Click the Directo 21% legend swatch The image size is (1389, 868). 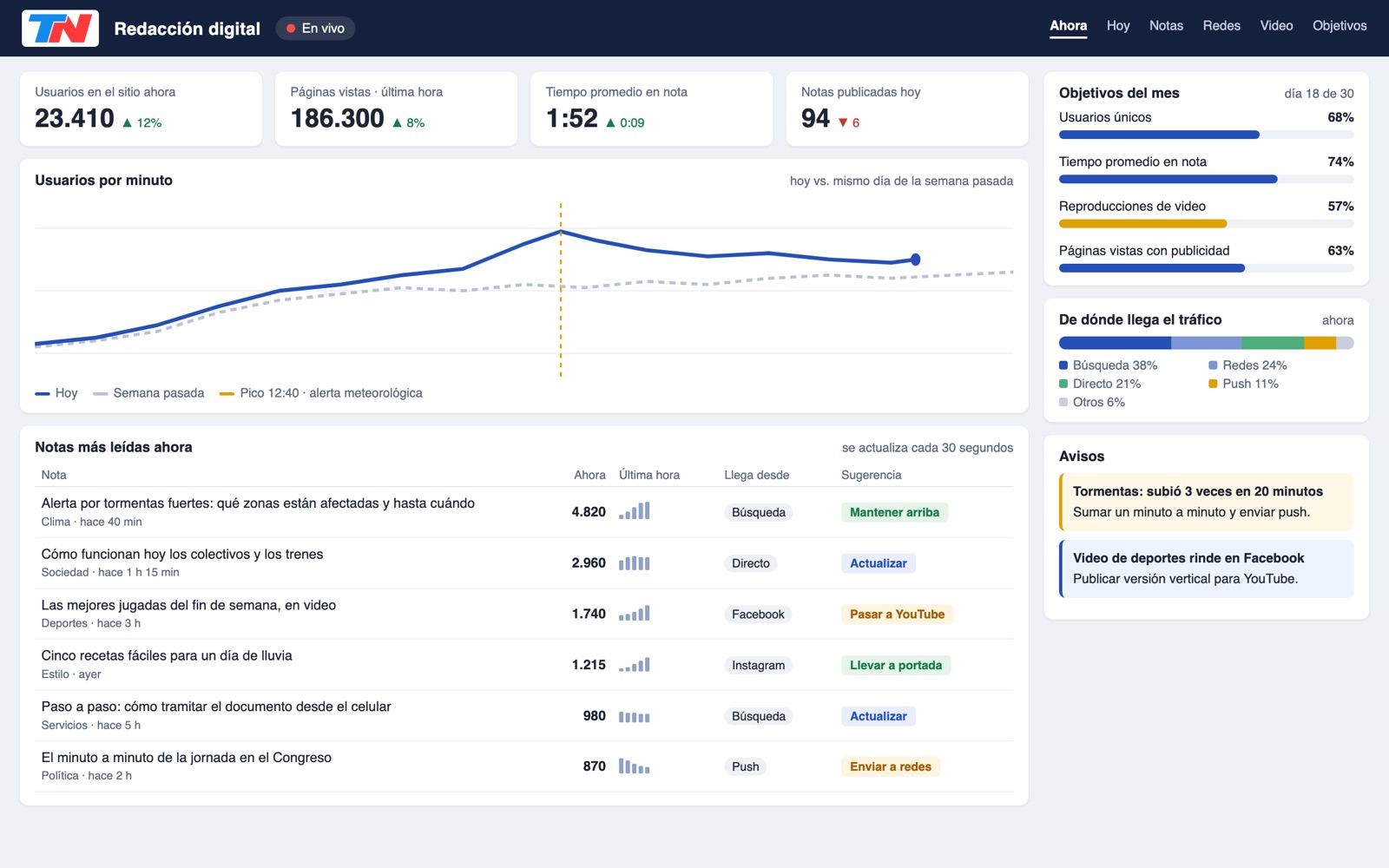click(x=1063, y=384)
